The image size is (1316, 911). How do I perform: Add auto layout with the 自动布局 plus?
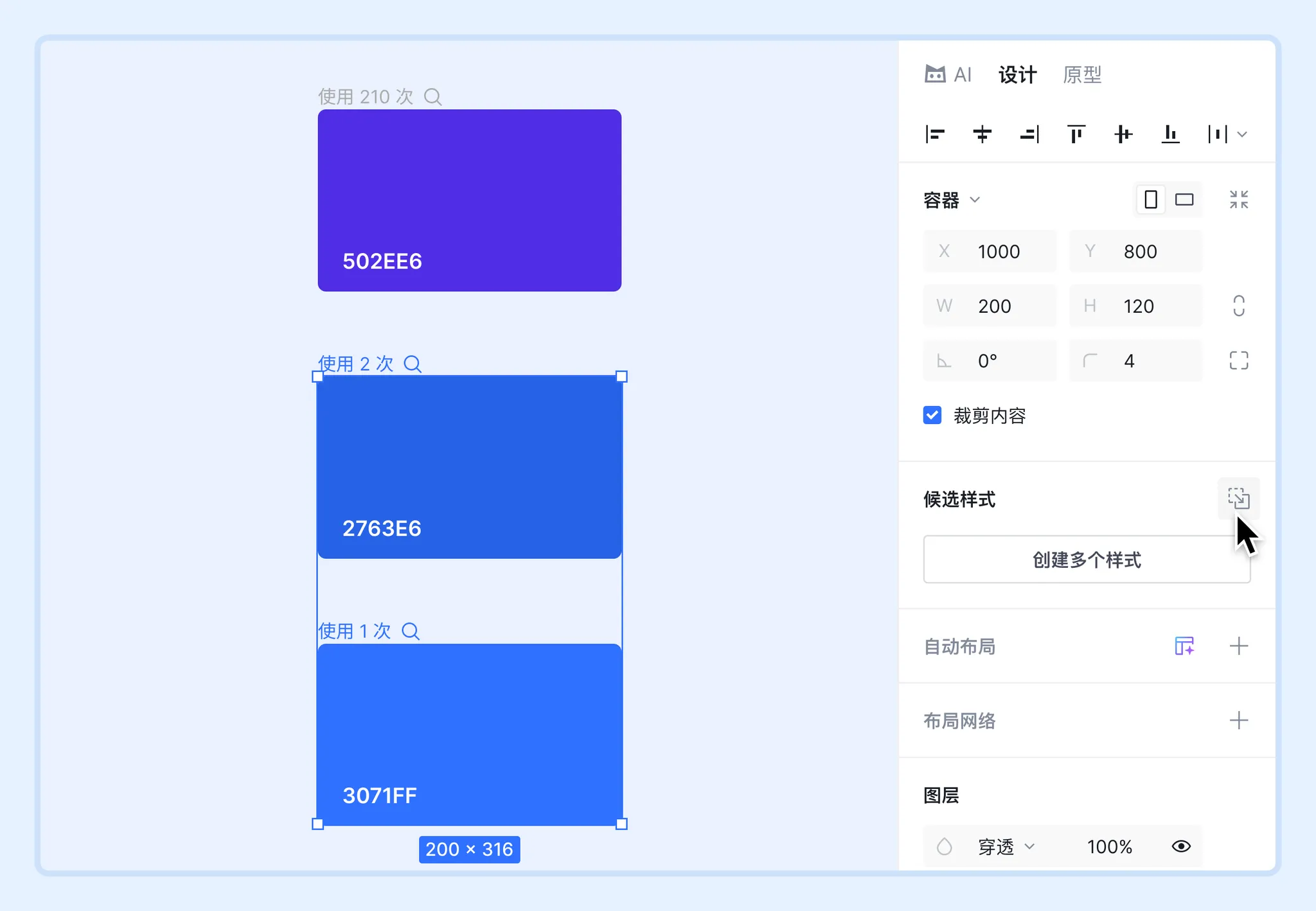(1239, 646)
